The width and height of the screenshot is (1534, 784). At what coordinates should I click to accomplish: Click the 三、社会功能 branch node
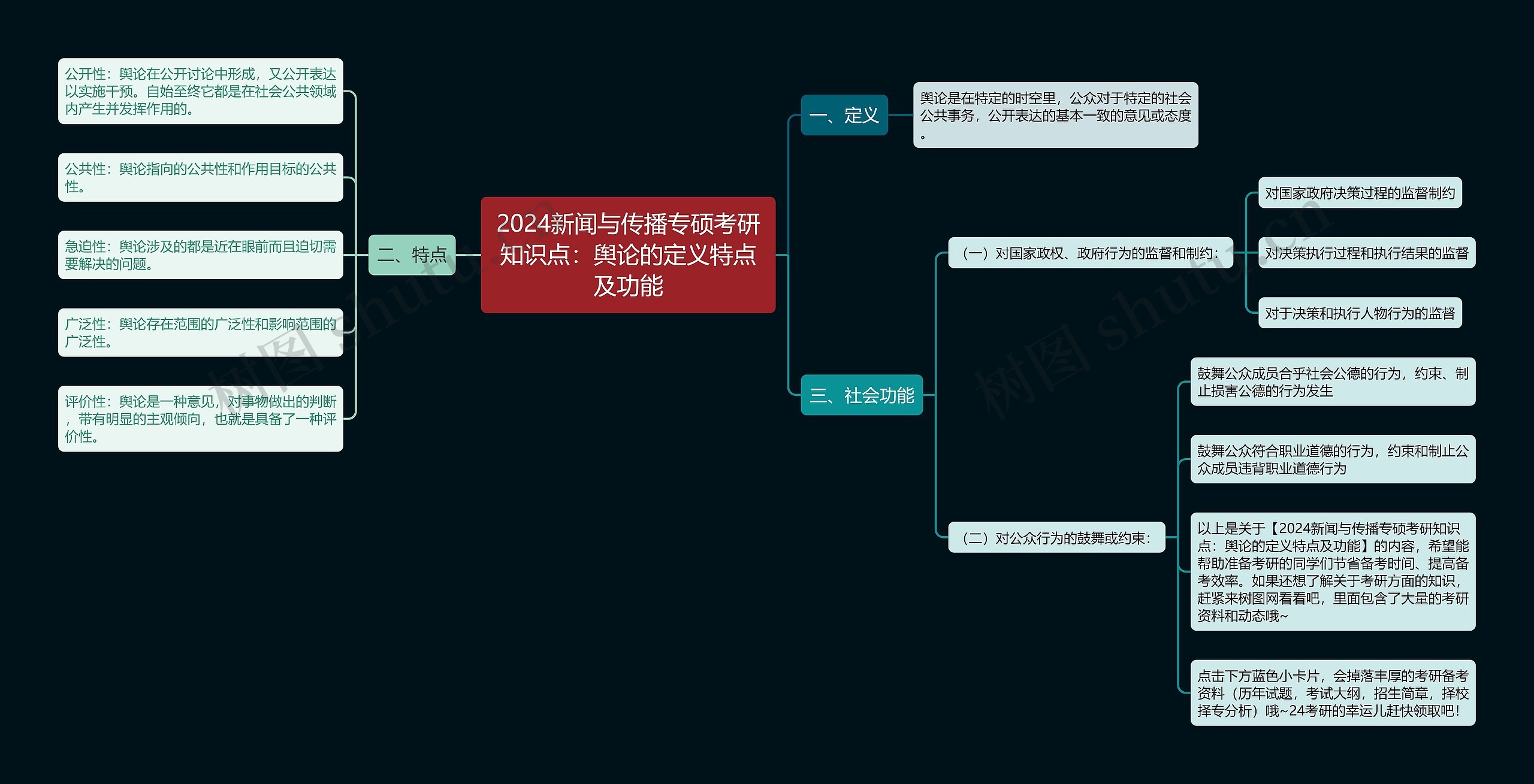pyautogui.click(x=862, y=396)
